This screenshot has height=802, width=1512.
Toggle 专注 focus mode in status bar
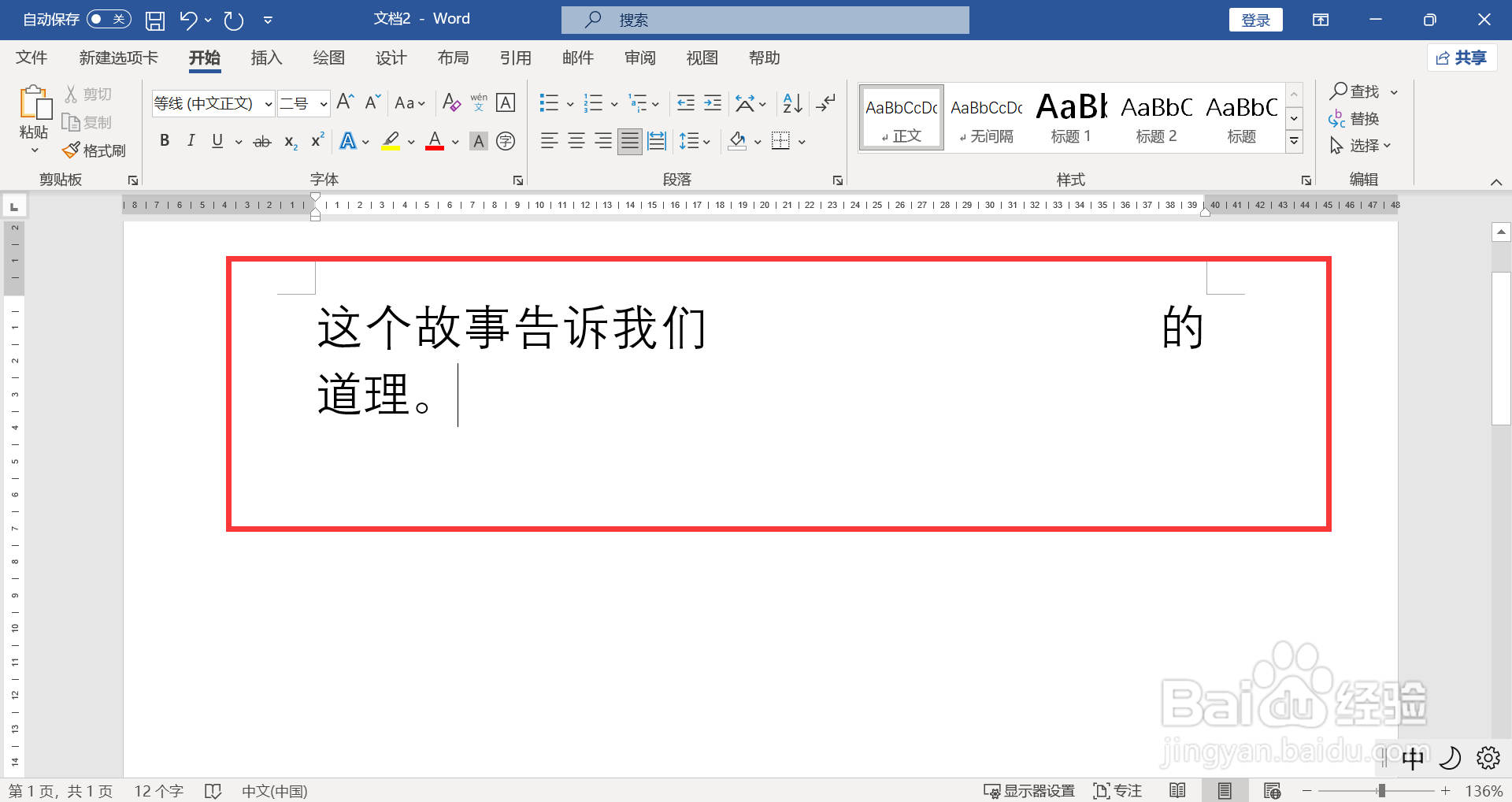tap(1117, 790)
